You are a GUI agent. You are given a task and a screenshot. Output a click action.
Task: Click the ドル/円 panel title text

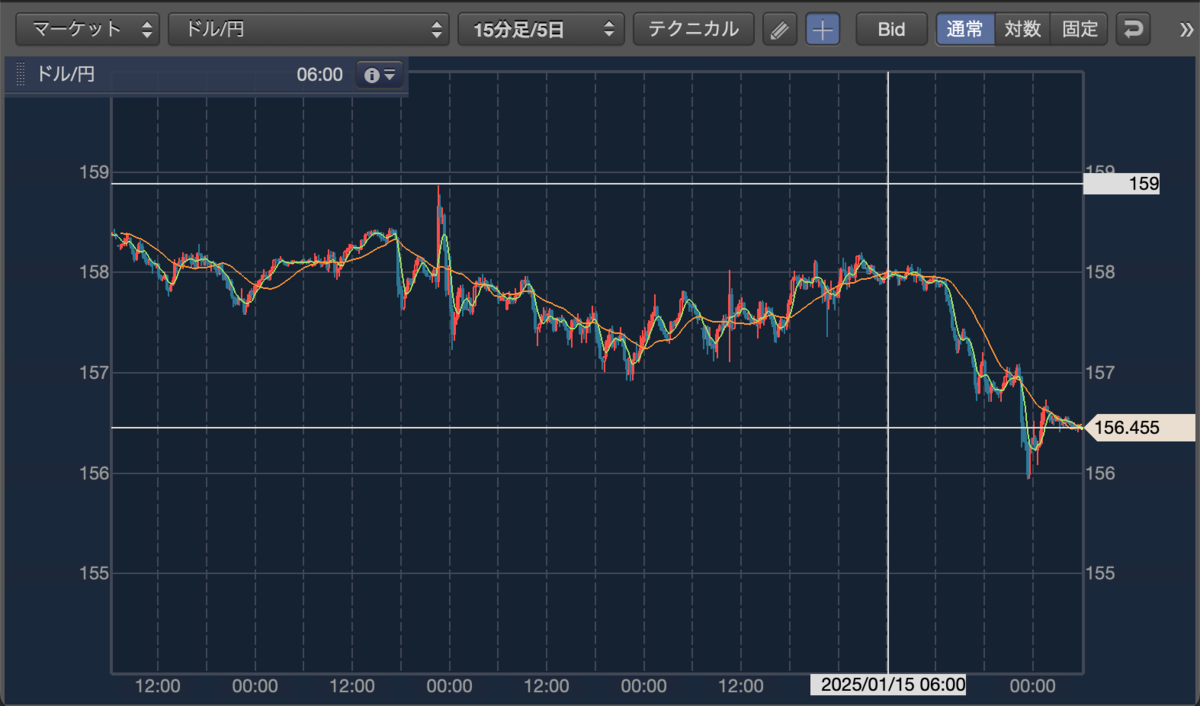(65, 74)
